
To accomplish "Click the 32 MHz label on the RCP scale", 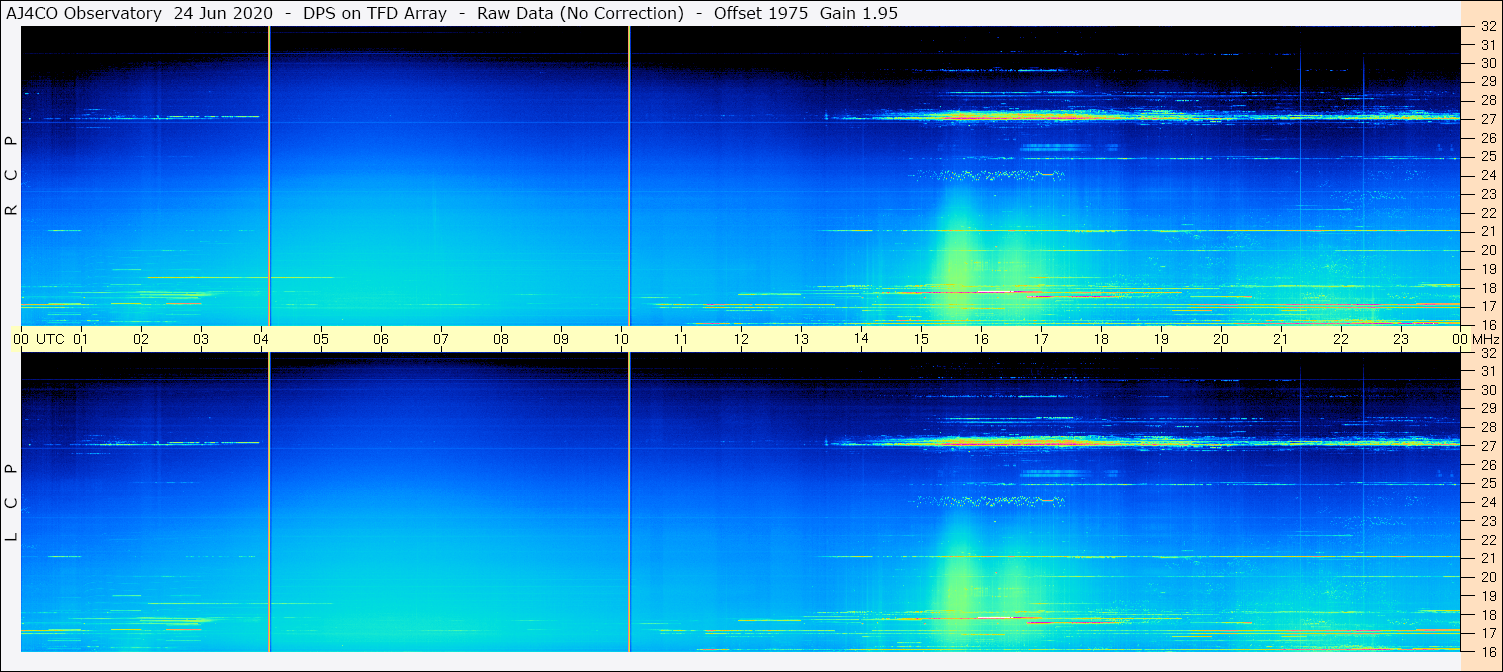I will (1488, 27).
